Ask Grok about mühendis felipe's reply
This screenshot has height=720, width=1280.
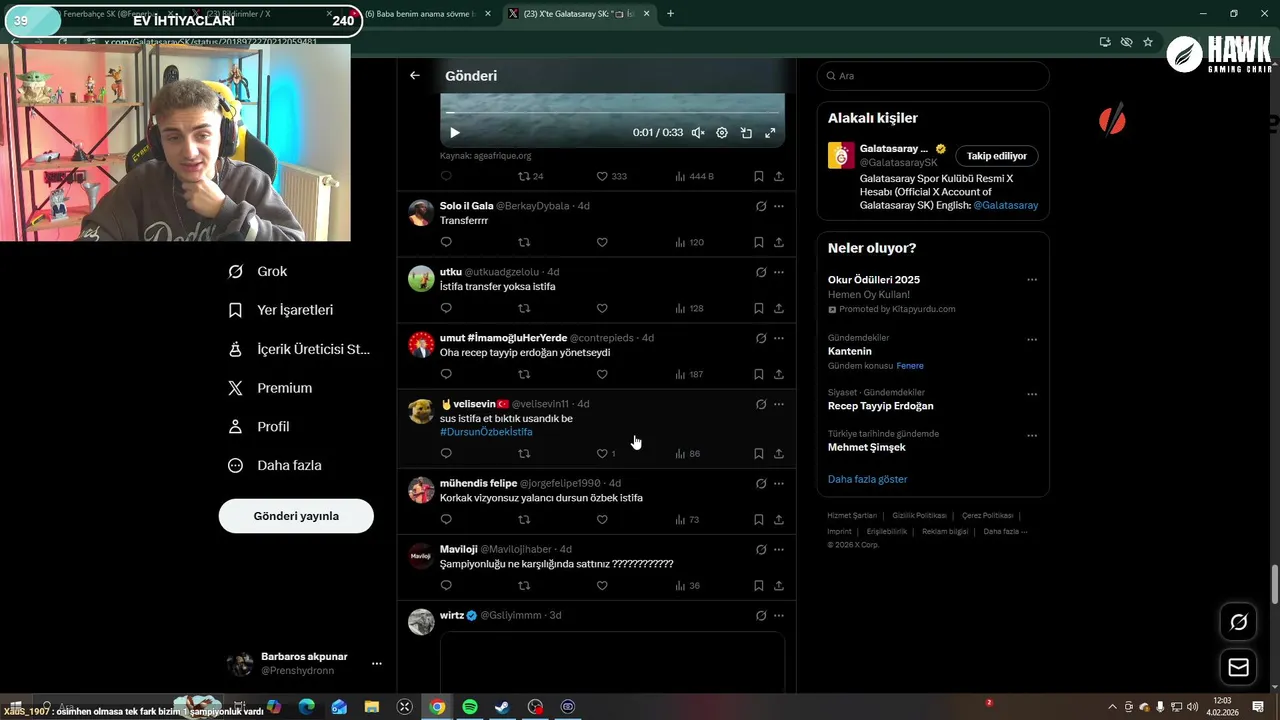(x=760, y=483)
